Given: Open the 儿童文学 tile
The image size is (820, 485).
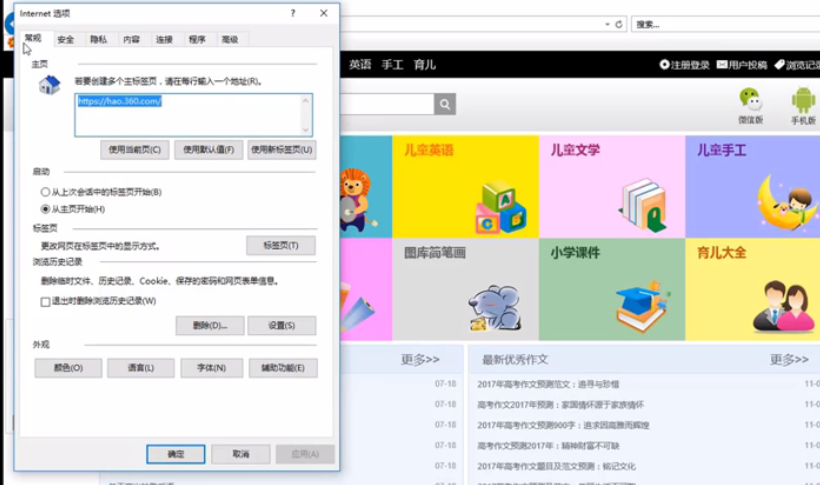Looking at the screenshot, I should [612, 187].
